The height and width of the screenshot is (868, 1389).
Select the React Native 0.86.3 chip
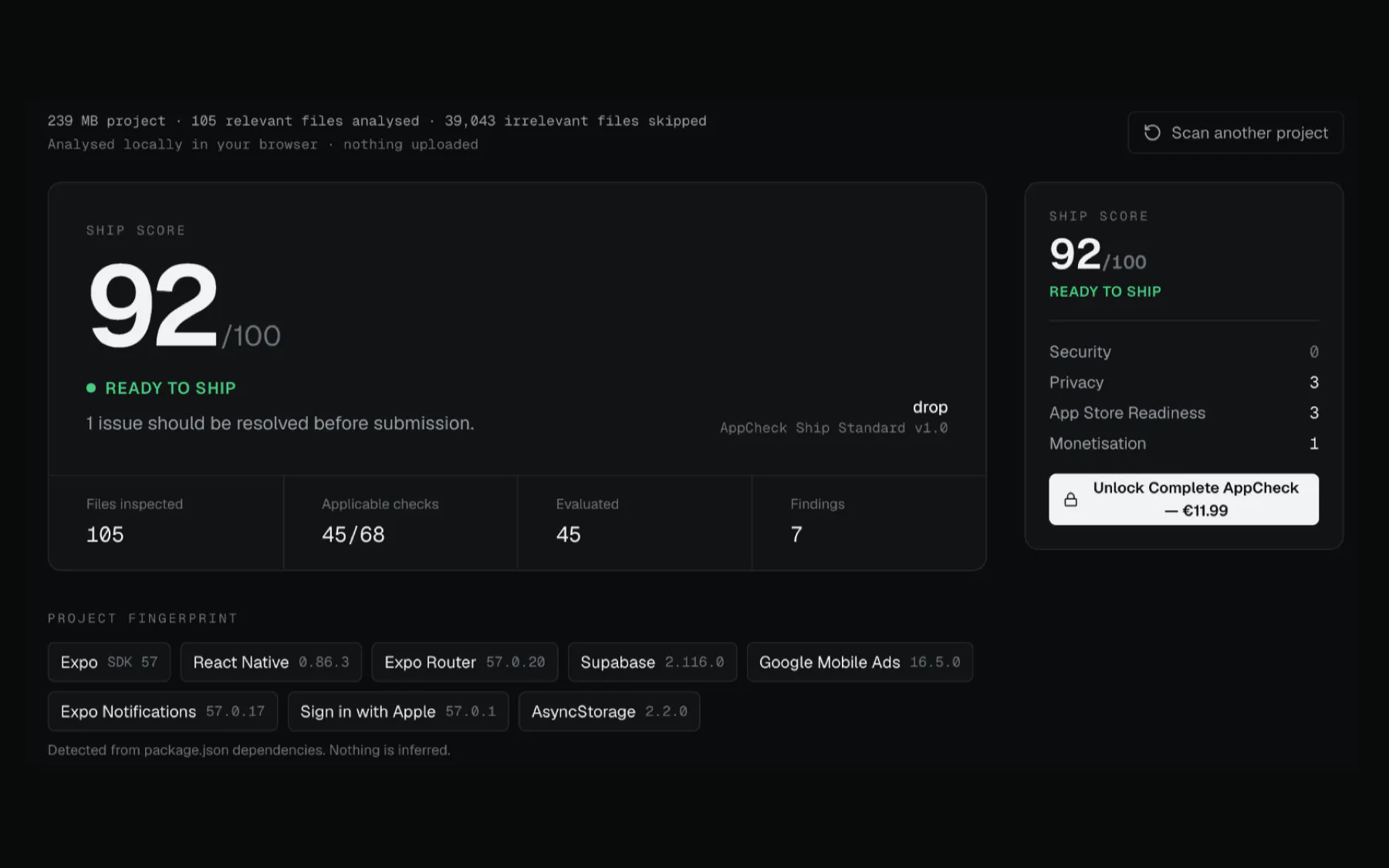point(271,662)
